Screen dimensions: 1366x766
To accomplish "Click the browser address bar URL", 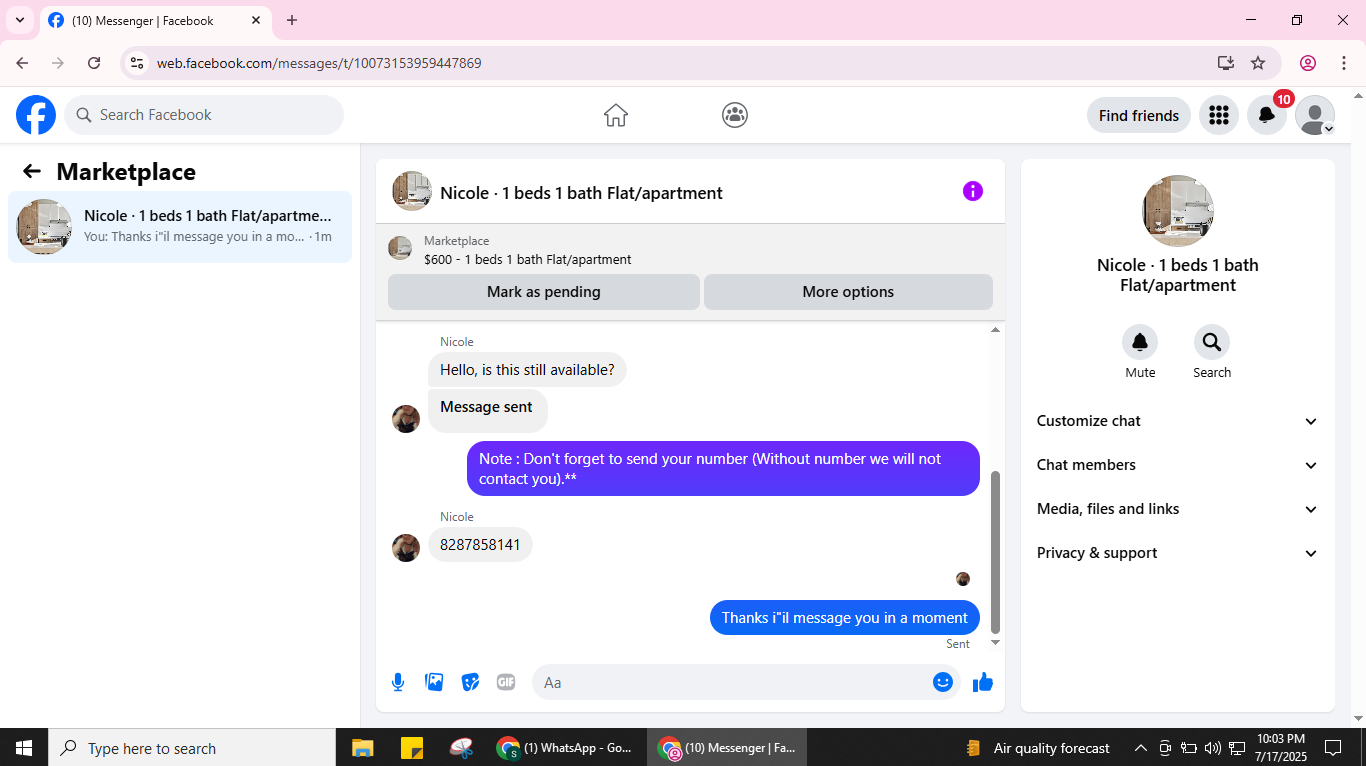I will 319,63.
